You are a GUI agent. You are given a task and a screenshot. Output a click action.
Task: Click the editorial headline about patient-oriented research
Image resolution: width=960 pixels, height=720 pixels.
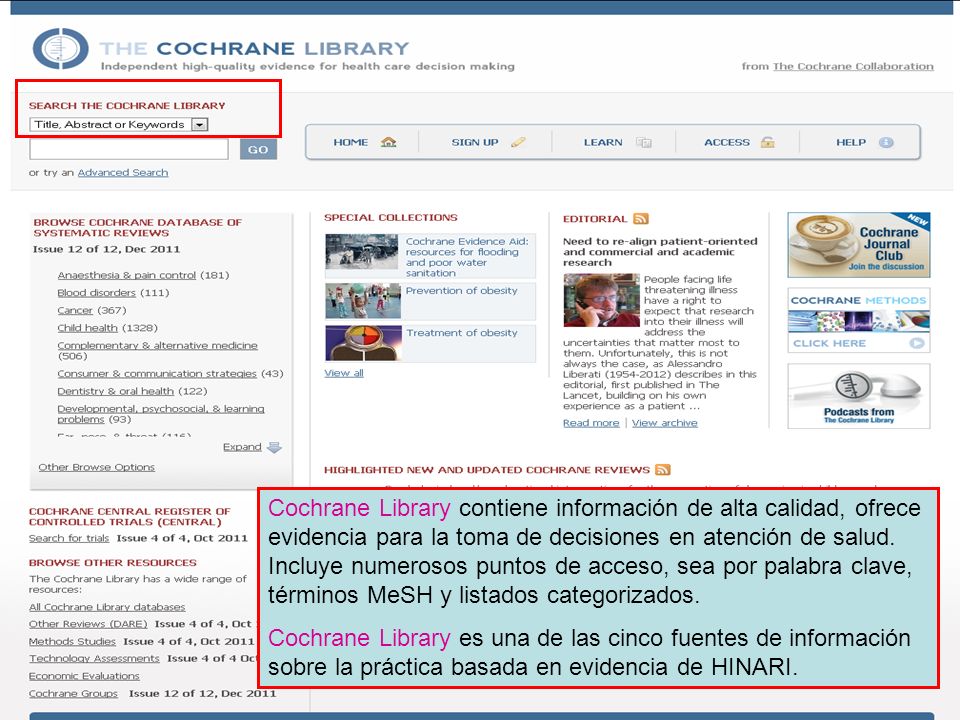point(660,252)
